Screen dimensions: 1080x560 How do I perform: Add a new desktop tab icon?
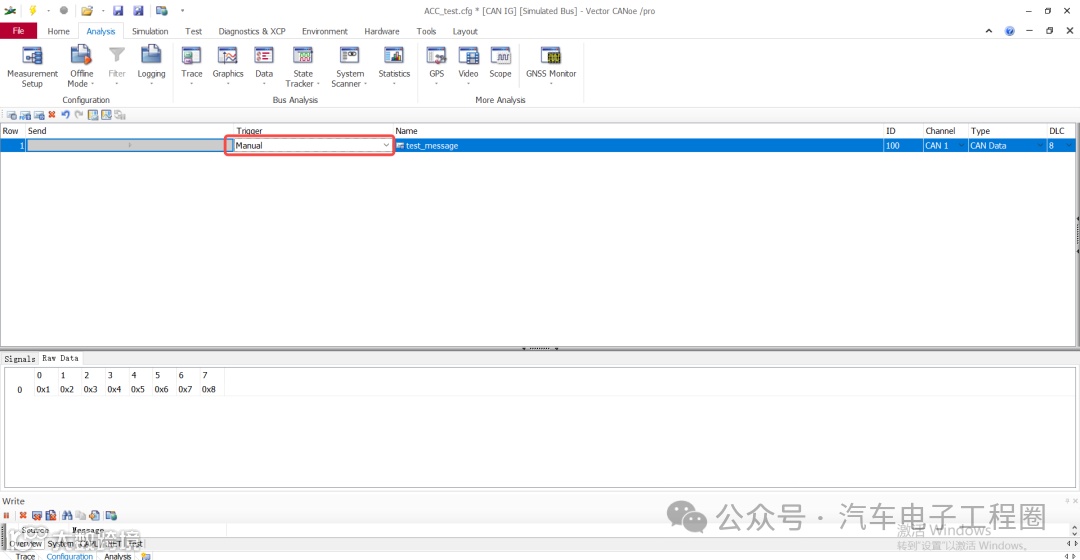click(146, 556)
